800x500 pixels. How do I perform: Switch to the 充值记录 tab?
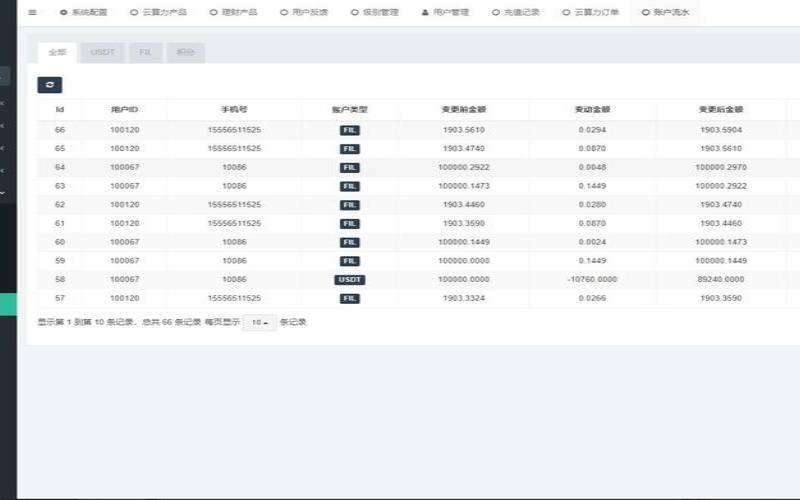[x=515, y=12]
